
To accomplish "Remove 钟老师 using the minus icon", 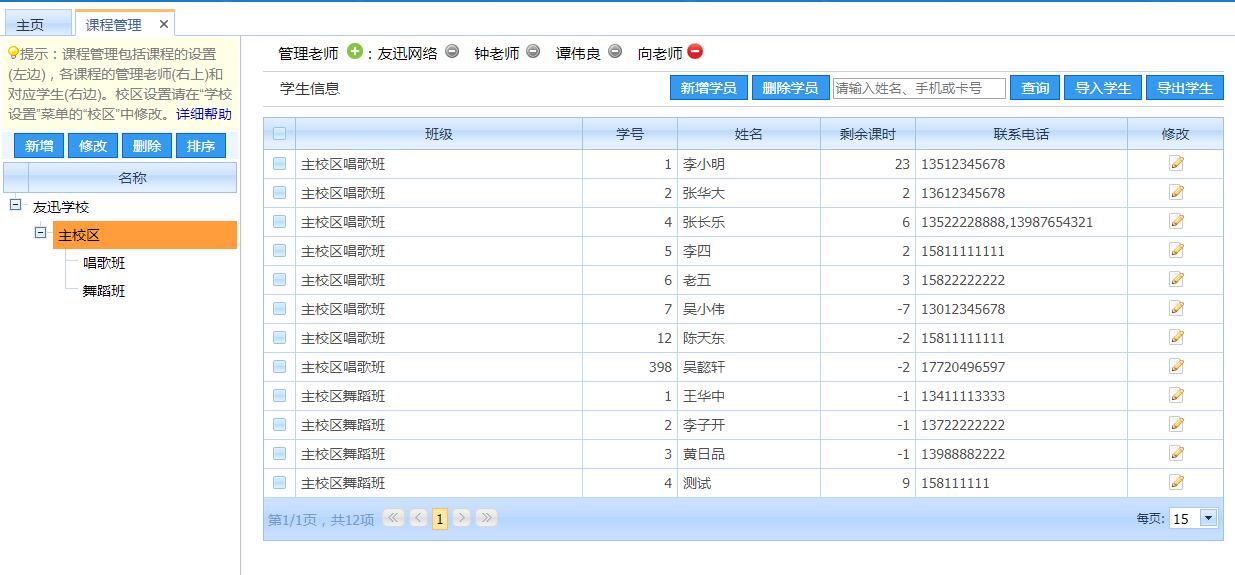I will pyautogui.click(x=533, y=52).
